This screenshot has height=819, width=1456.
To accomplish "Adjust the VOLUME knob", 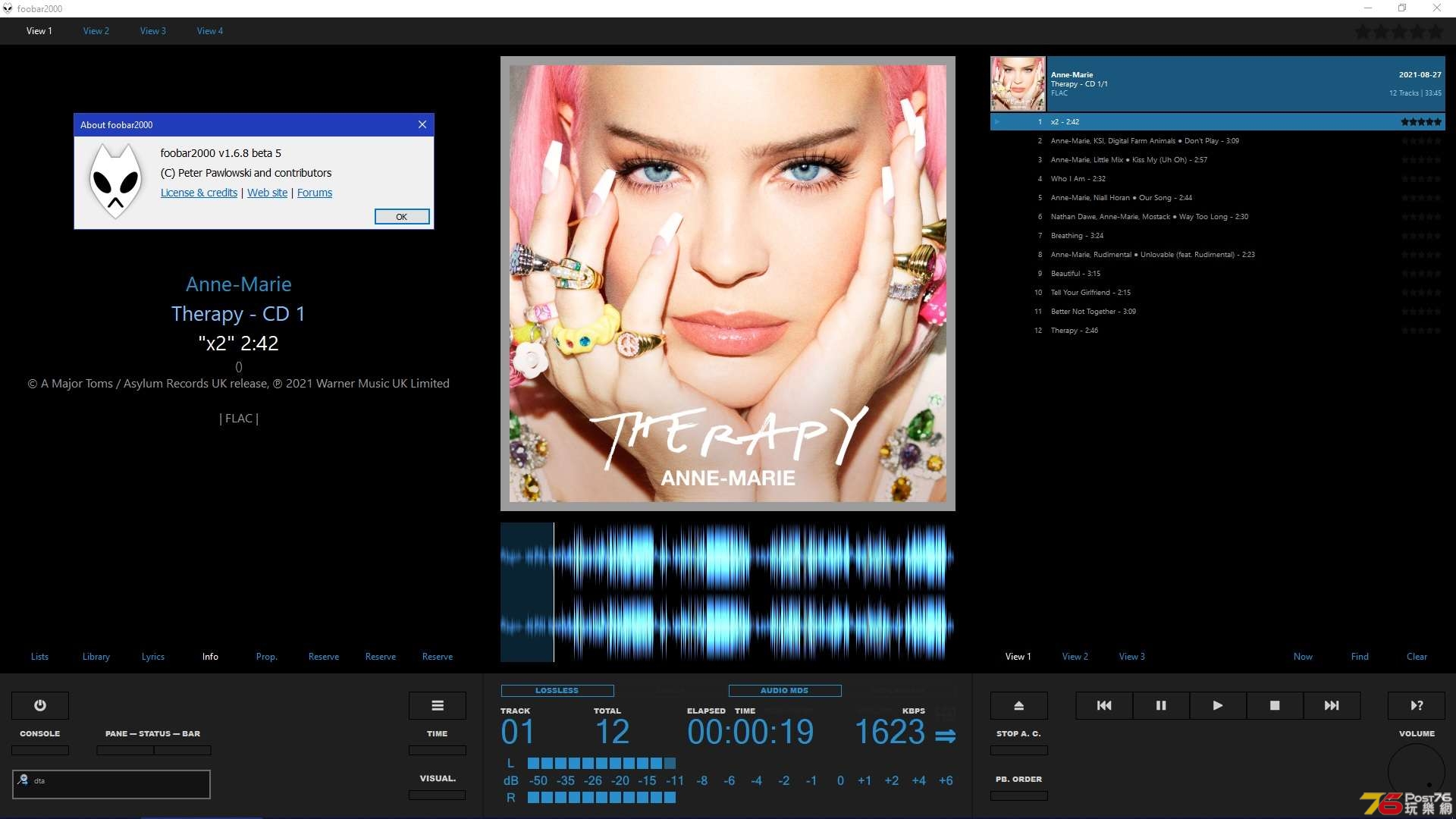I will [x=1417, y=772].
